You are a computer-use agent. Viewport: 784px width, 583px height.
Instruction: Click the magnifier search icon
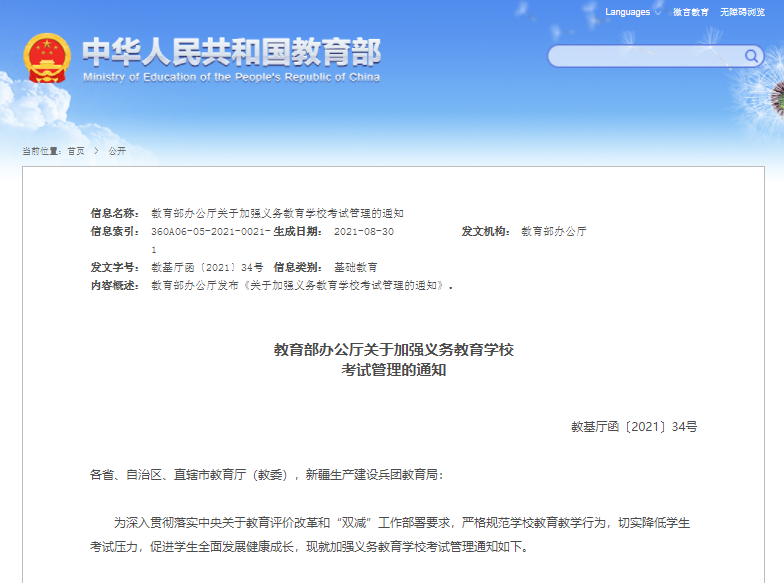(751, 55)
